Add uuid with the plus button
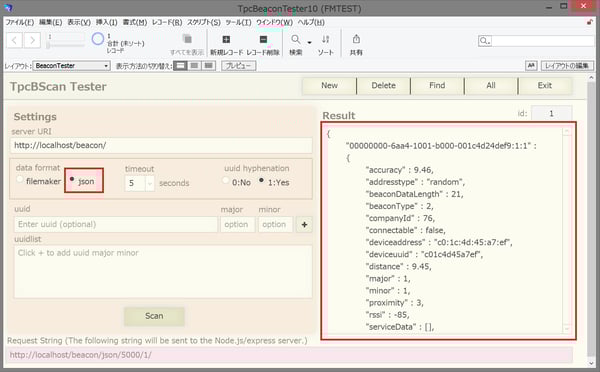 click(304, 225)
